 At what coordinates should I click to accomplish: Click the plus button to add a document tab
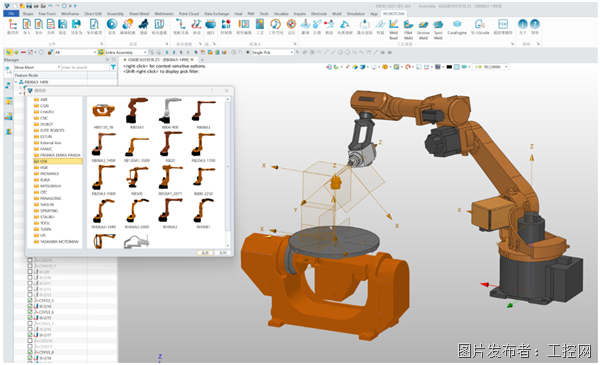pos(202,60)
